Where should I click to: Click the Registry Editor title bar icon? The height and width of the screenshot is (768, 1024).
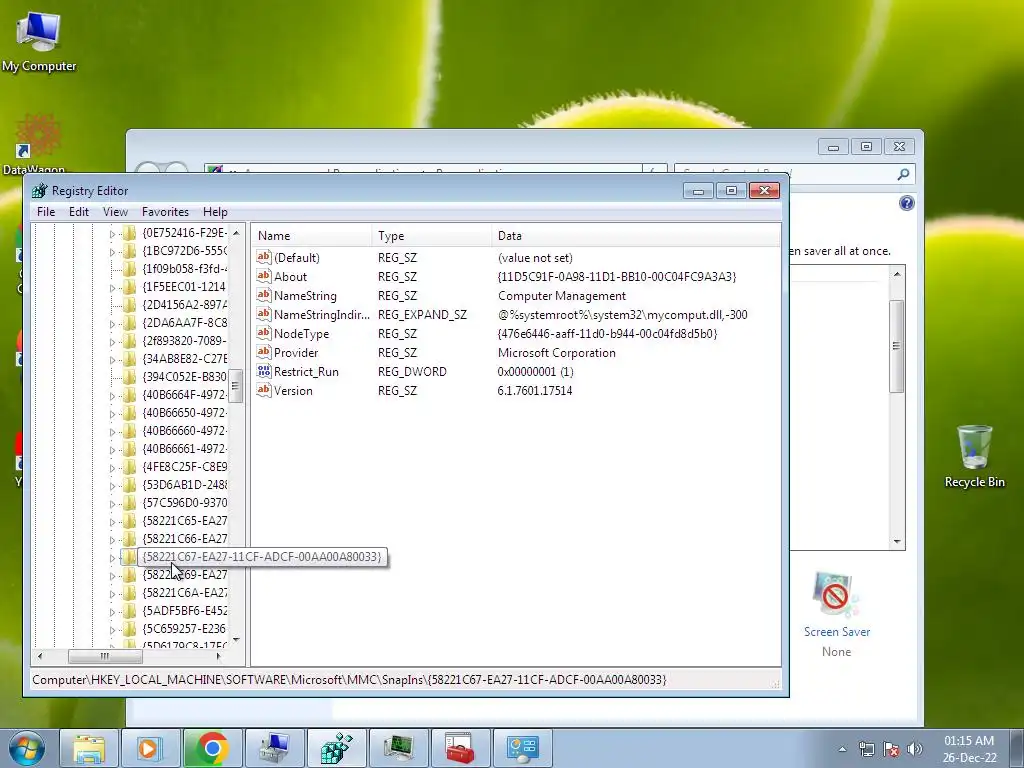point(40,191)
